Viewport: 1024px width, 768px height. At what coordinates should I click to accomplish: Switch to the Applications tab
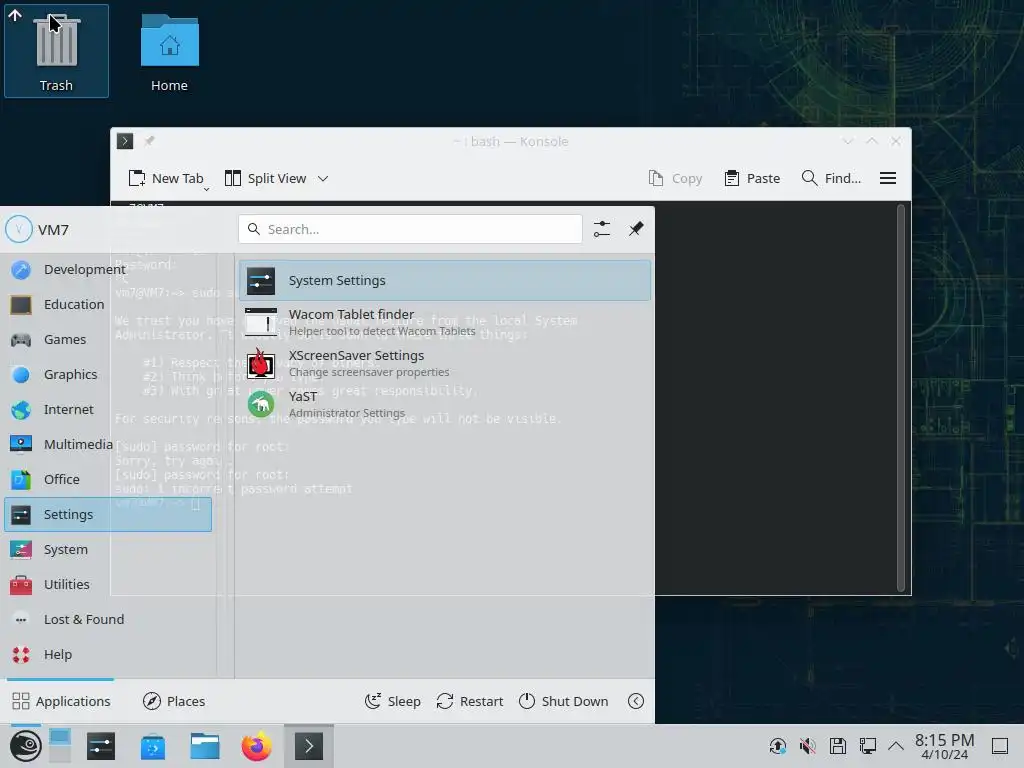[x=61, y=701]
